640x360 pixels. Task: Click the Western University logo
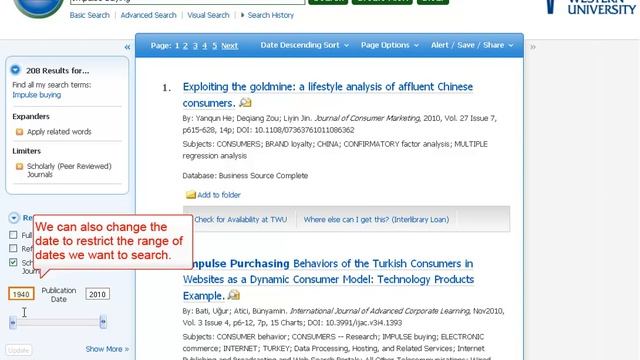coord(590,7)
